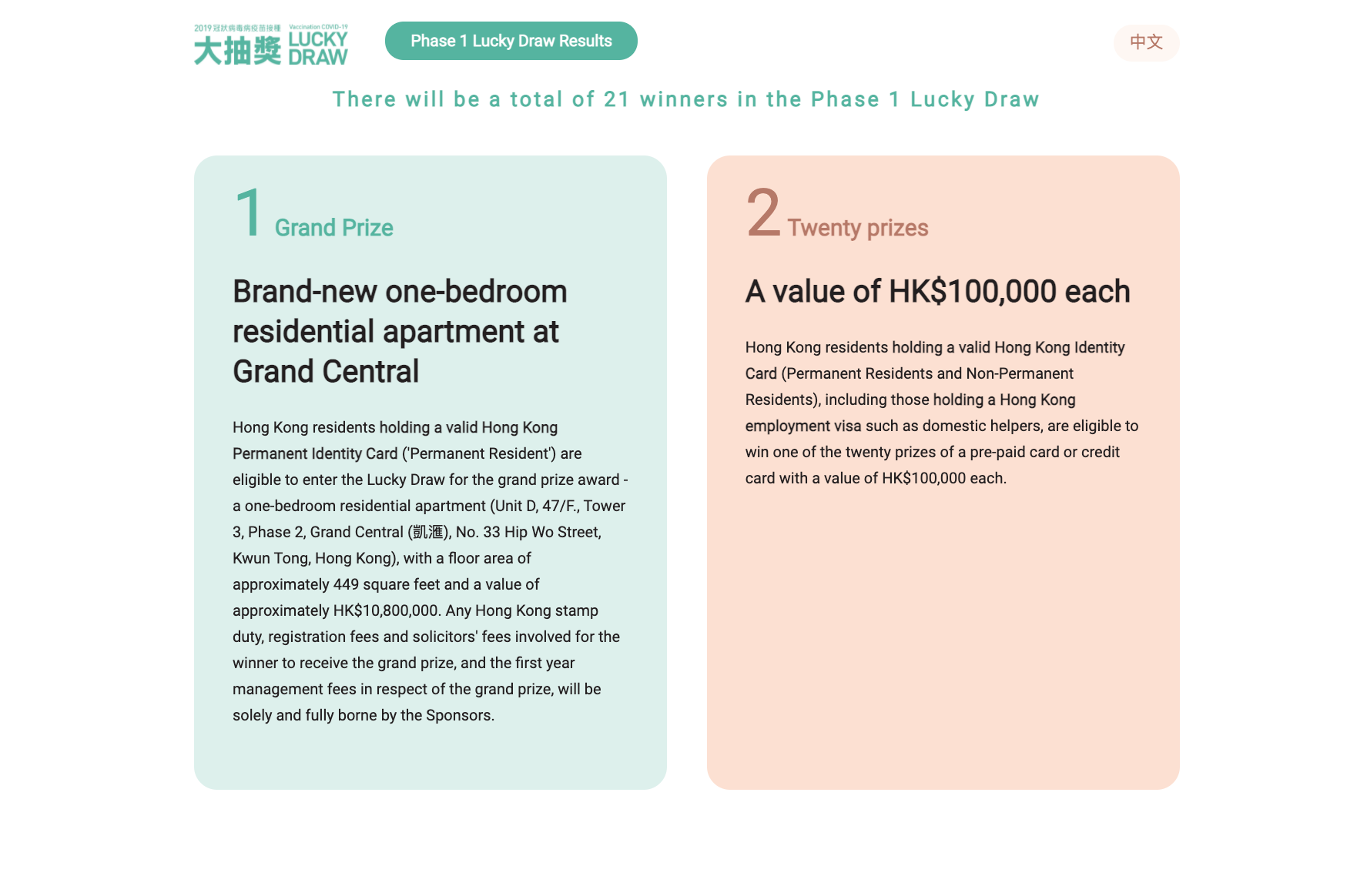The height and width of the screenshot is (896, 1357).
Task: Click the Grand Central apartment description paragraph
Action: (431, 571)
